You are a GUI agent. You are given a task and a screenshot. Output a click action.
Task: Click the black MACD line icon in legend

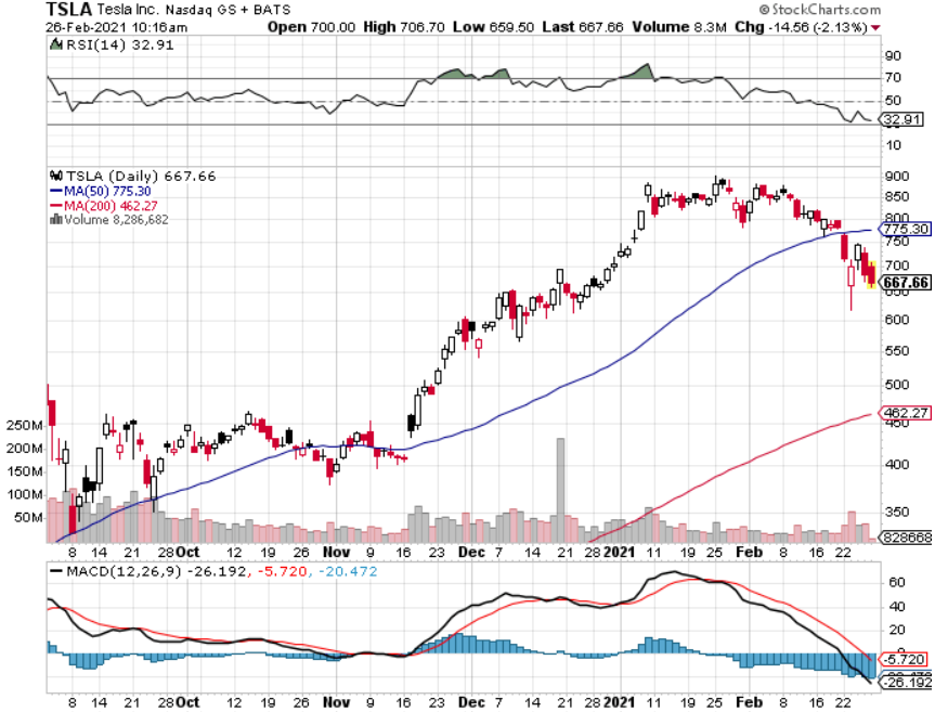click(54, 570)
